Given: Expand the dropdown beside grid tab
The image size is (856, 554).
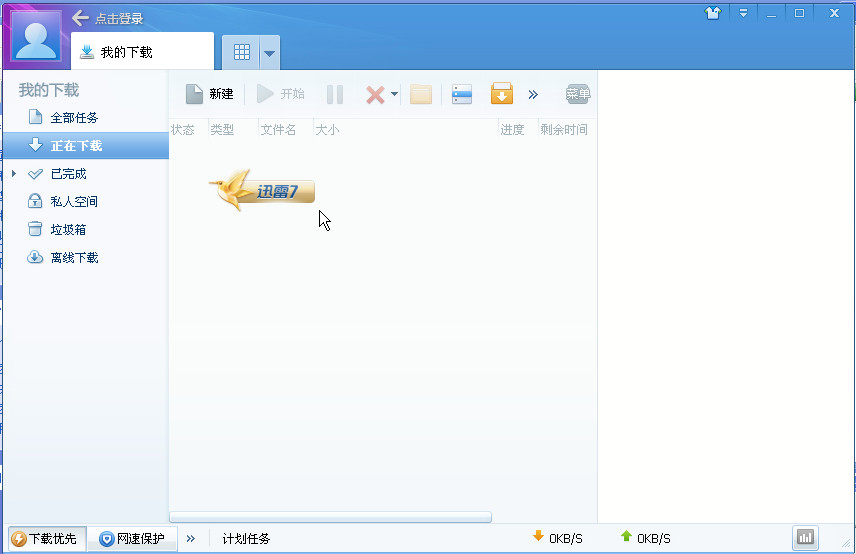Looking at the screenshot, I should click(x=270, y=53).
